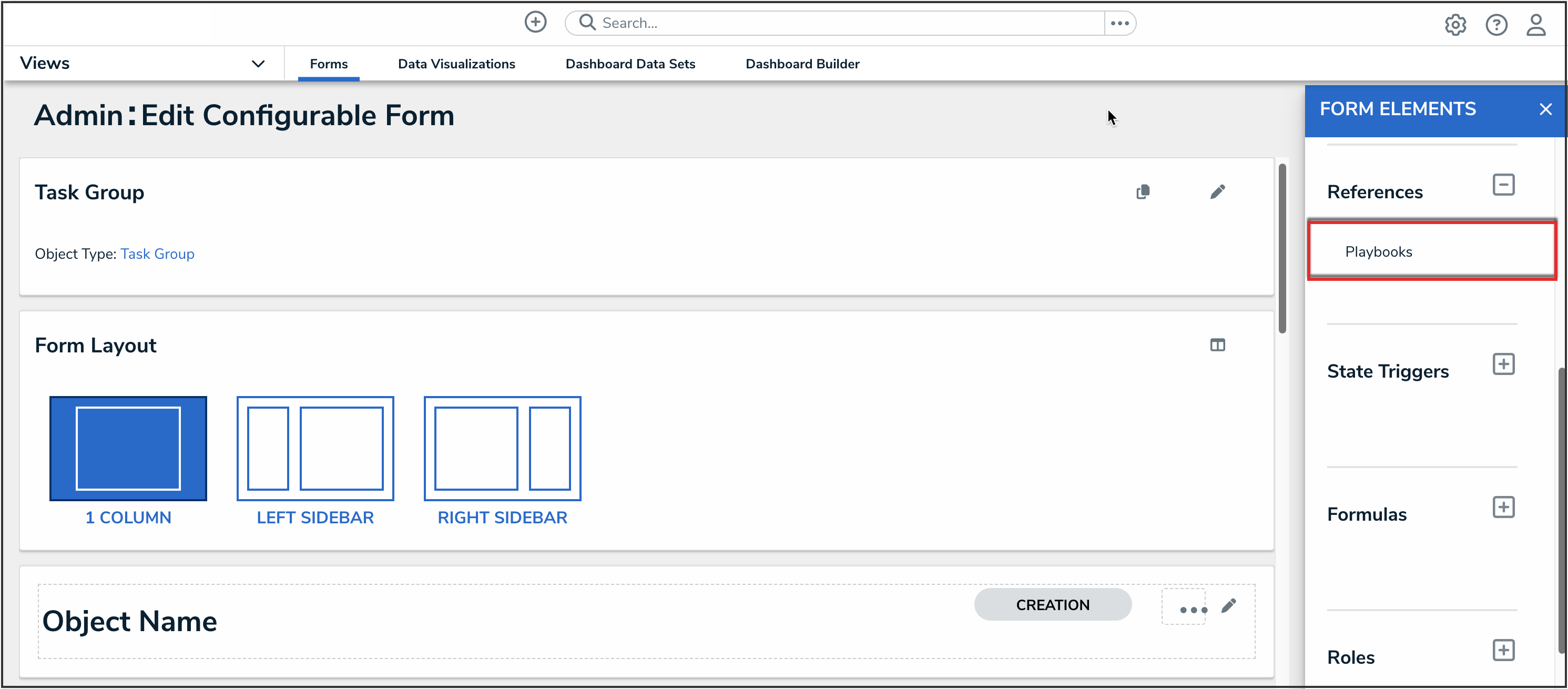Open the settings gear icon
The image size is (1568, 689).
click(x=1455, y=25)
